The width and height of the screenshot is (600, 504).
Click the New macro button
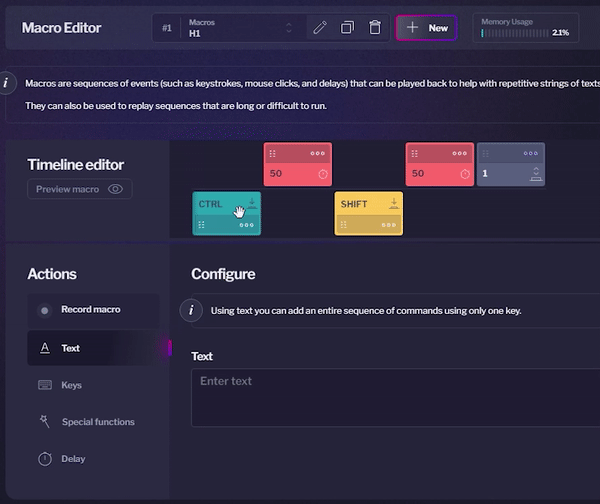click(x=427, y=28)
